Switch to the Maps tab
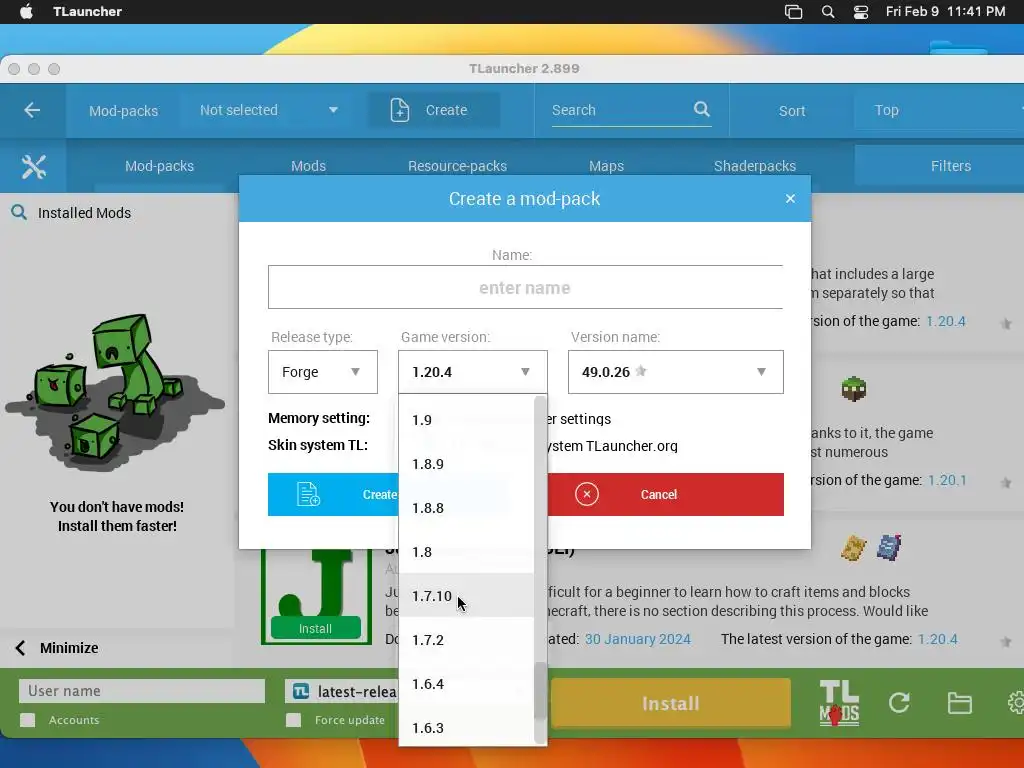1024x768 pixels. click(x=606, y=166)
